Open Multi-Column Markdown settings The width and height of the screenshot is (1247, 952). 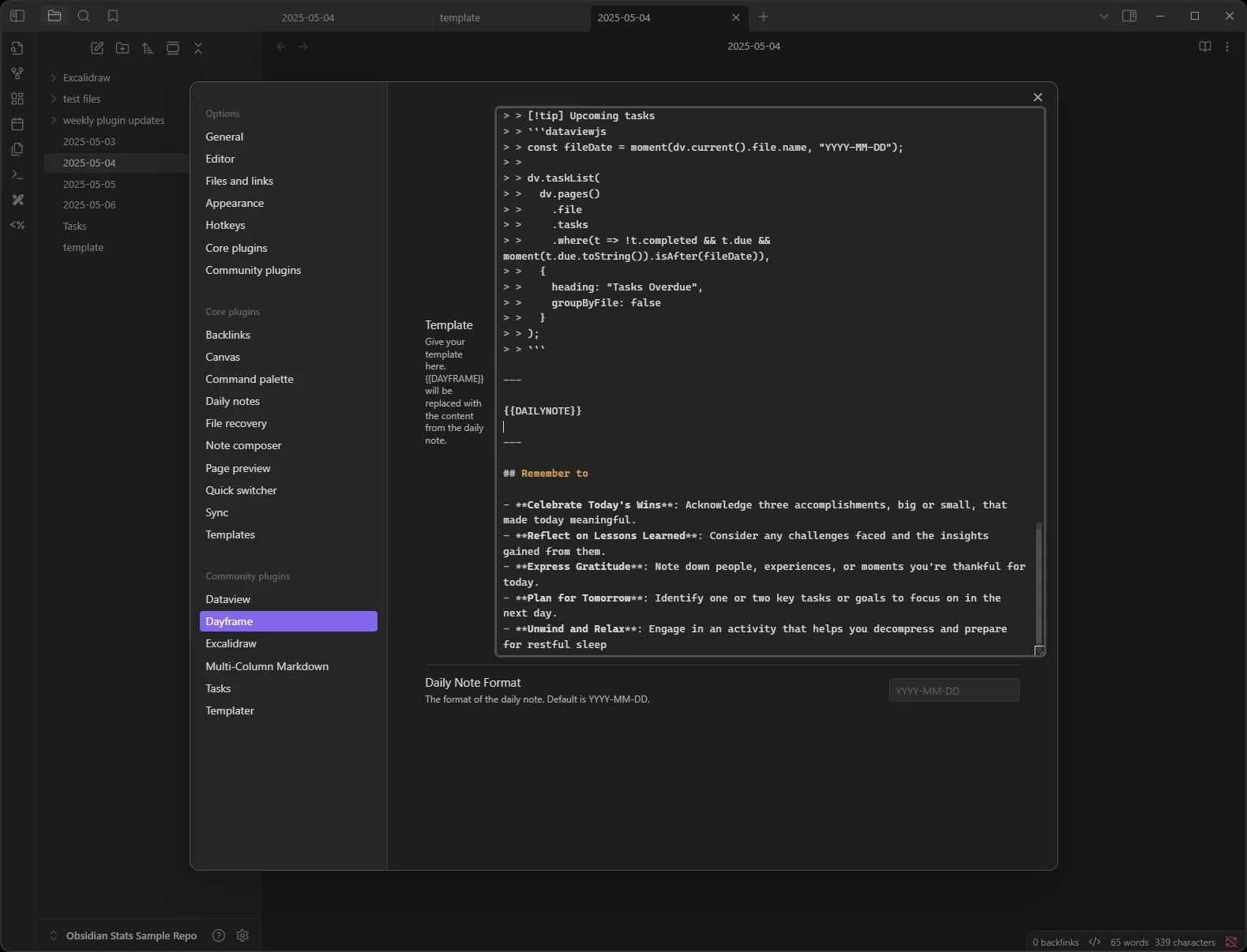click(288, 666)
